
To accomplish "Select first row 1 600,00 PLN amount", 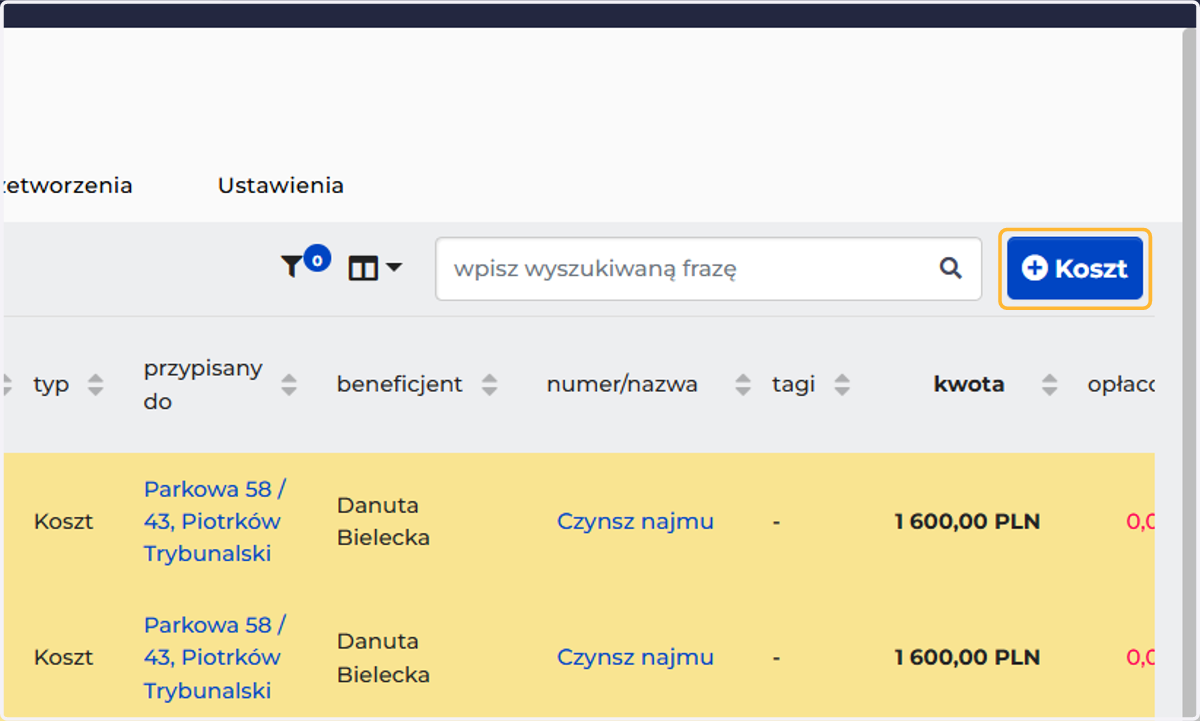I will tap(967, 521).
